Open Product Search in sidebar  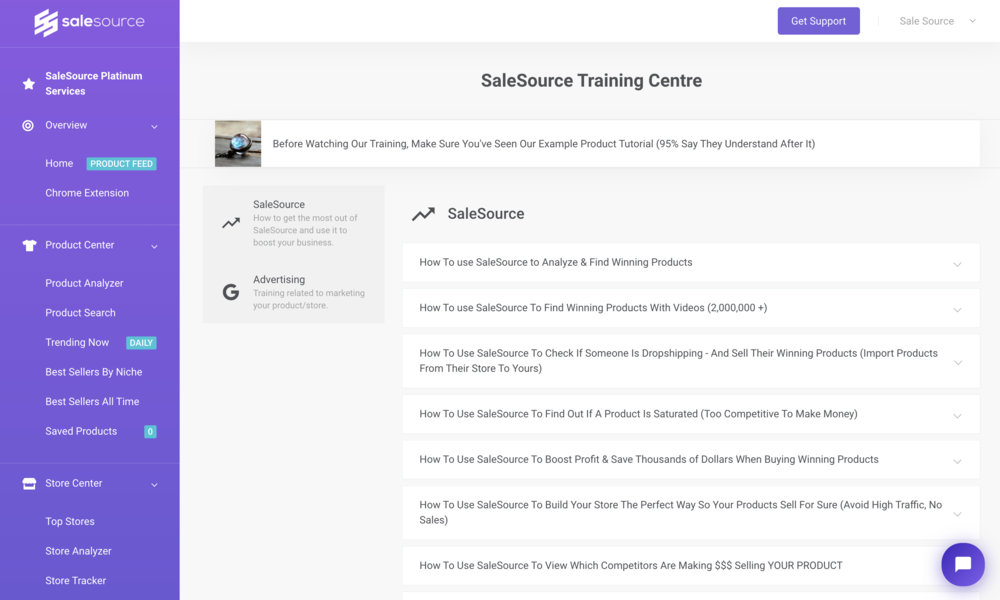tap(80, 313)
